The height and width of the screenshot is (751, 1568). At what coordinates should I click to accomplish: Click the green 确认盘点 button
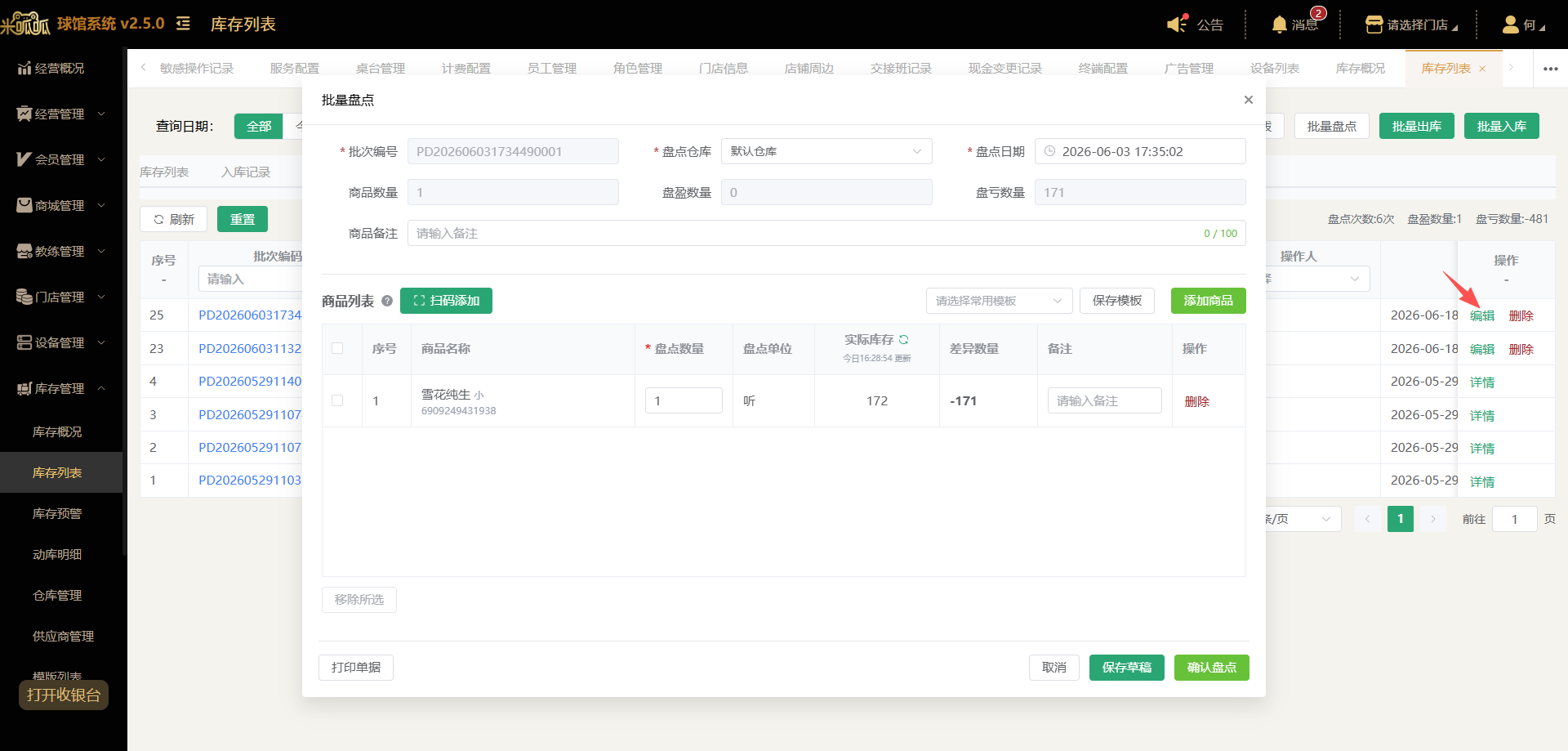[1211, 668]
